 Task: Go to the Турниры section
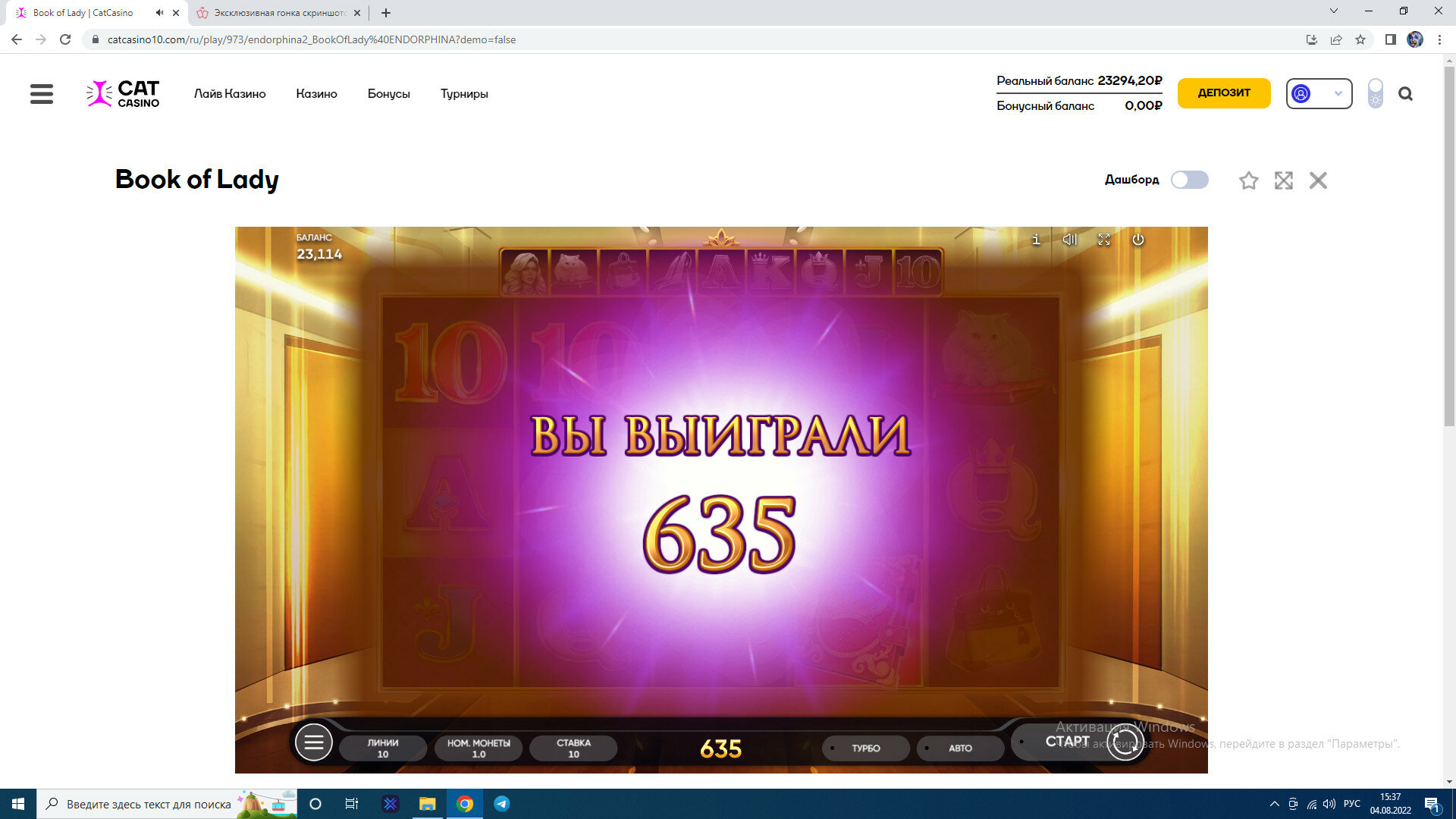(464, 94)
